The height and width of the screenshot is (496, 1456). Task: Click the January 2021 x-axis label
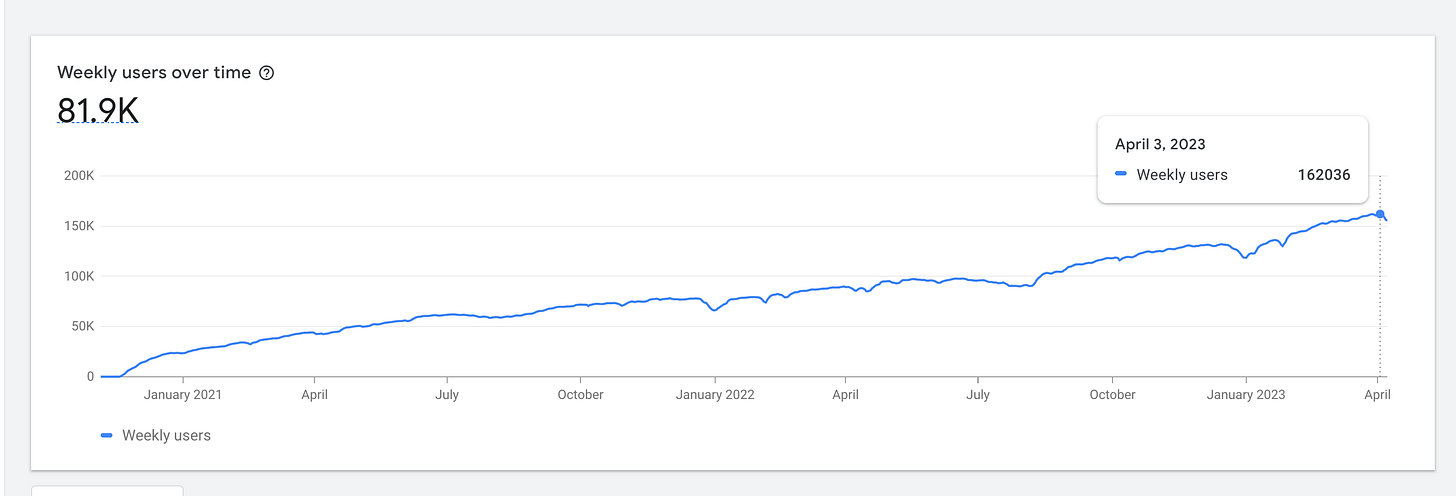(183, 394)
